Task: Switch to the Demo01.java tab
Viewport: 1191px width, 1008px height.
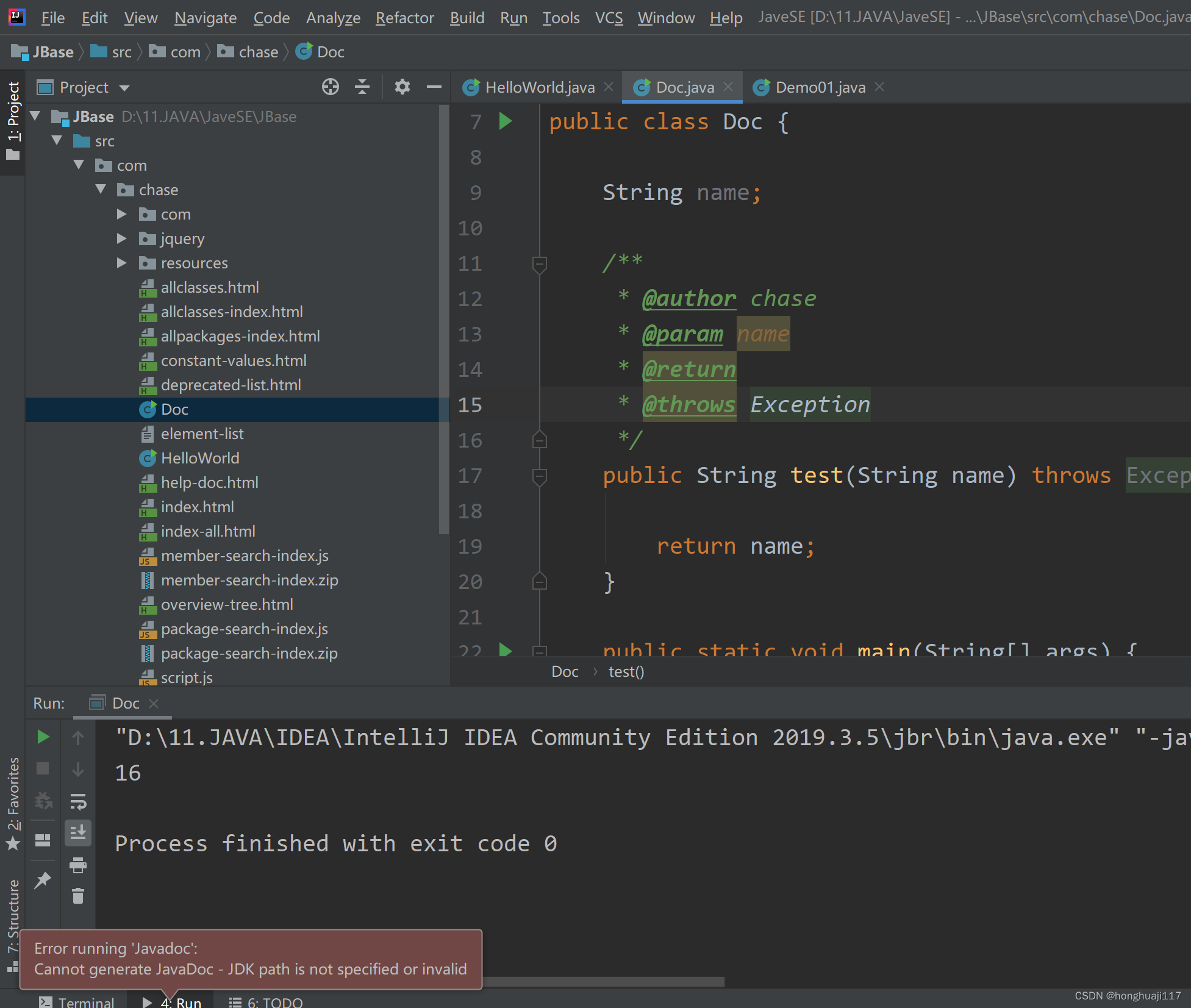Action: point(819,87)
